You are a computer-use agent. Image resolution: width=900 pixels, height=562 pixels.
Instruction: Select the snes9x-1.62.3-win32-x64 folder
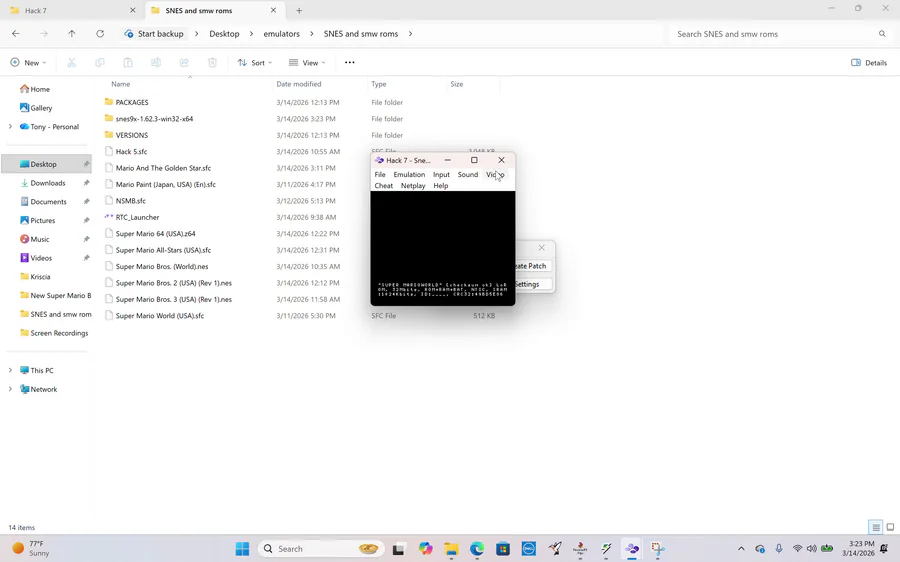pyautogui.click(x=154, y=119)
